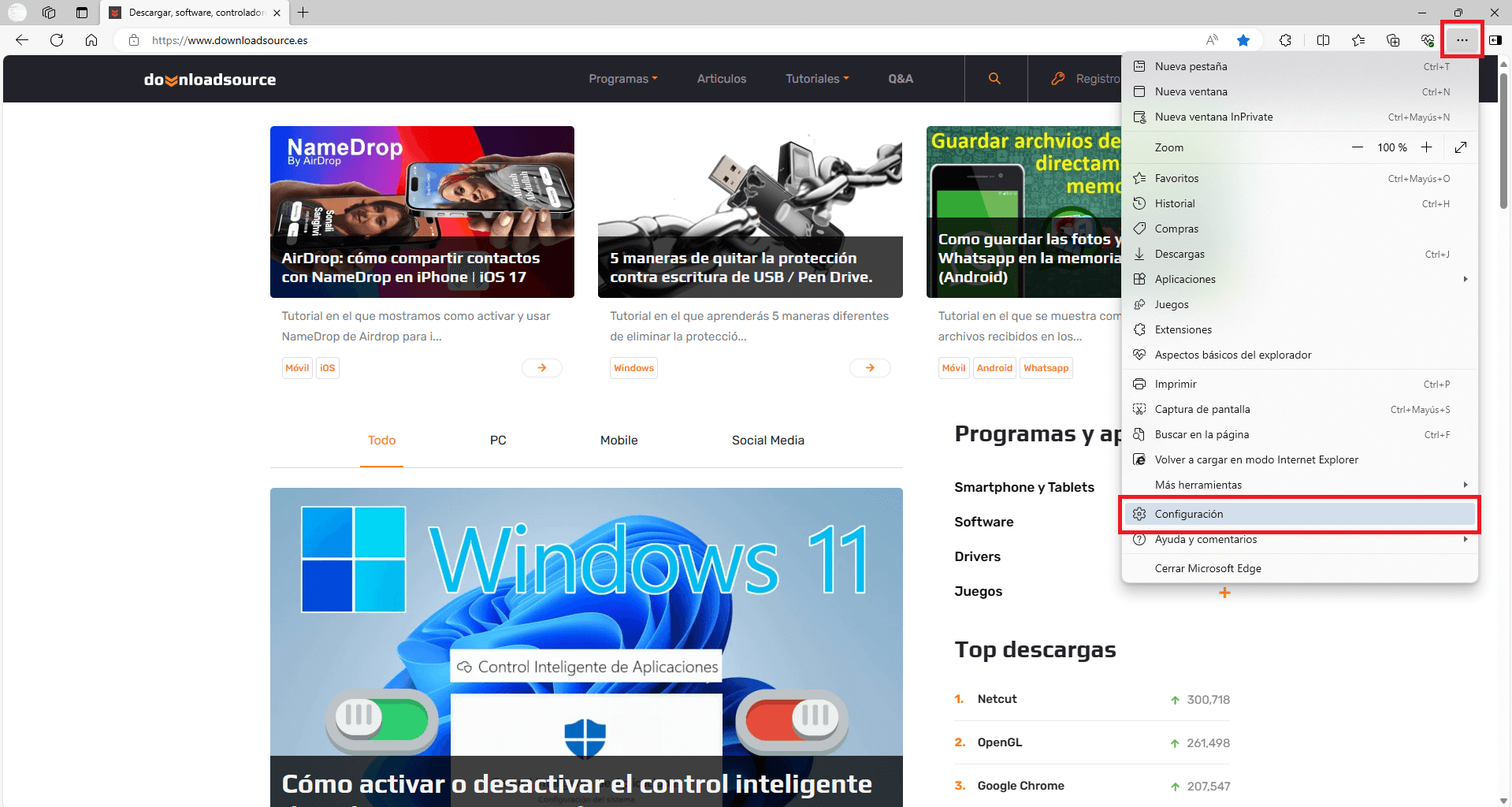The image size is (1512, 807).
Task: Expand the Programas dropdown in navbar
Action: [x=623, y=79]
